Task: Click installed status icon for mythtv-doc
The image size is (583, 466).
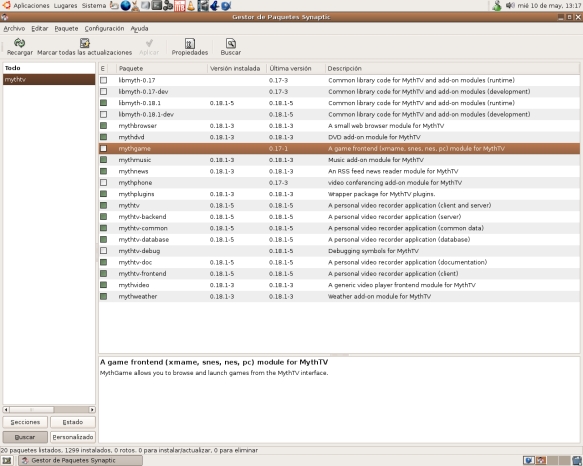Action: tap(103, 262)
